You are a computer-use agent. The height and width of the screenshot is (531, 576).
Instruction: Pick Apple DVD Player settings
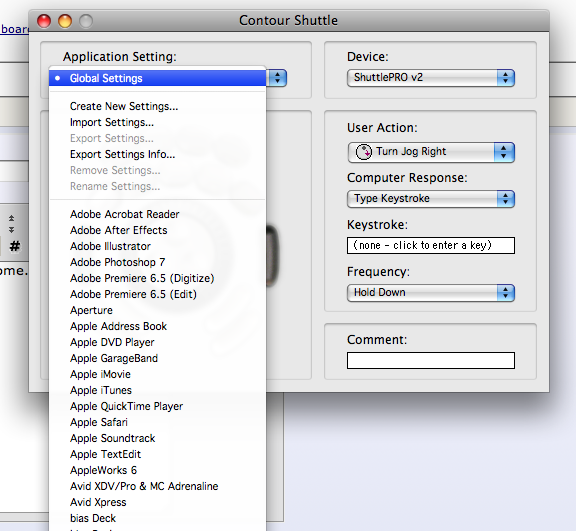click(157, 342)
